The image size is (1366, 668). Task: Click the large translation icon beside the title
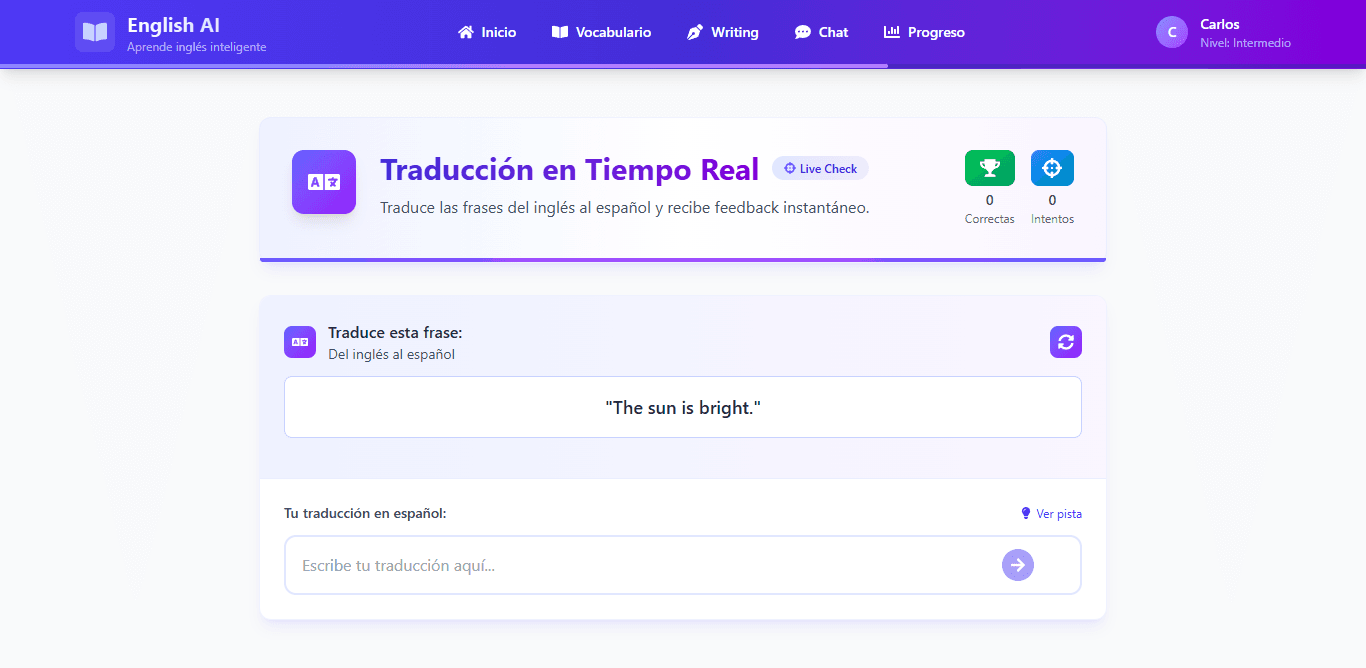(x=323, y=182)
